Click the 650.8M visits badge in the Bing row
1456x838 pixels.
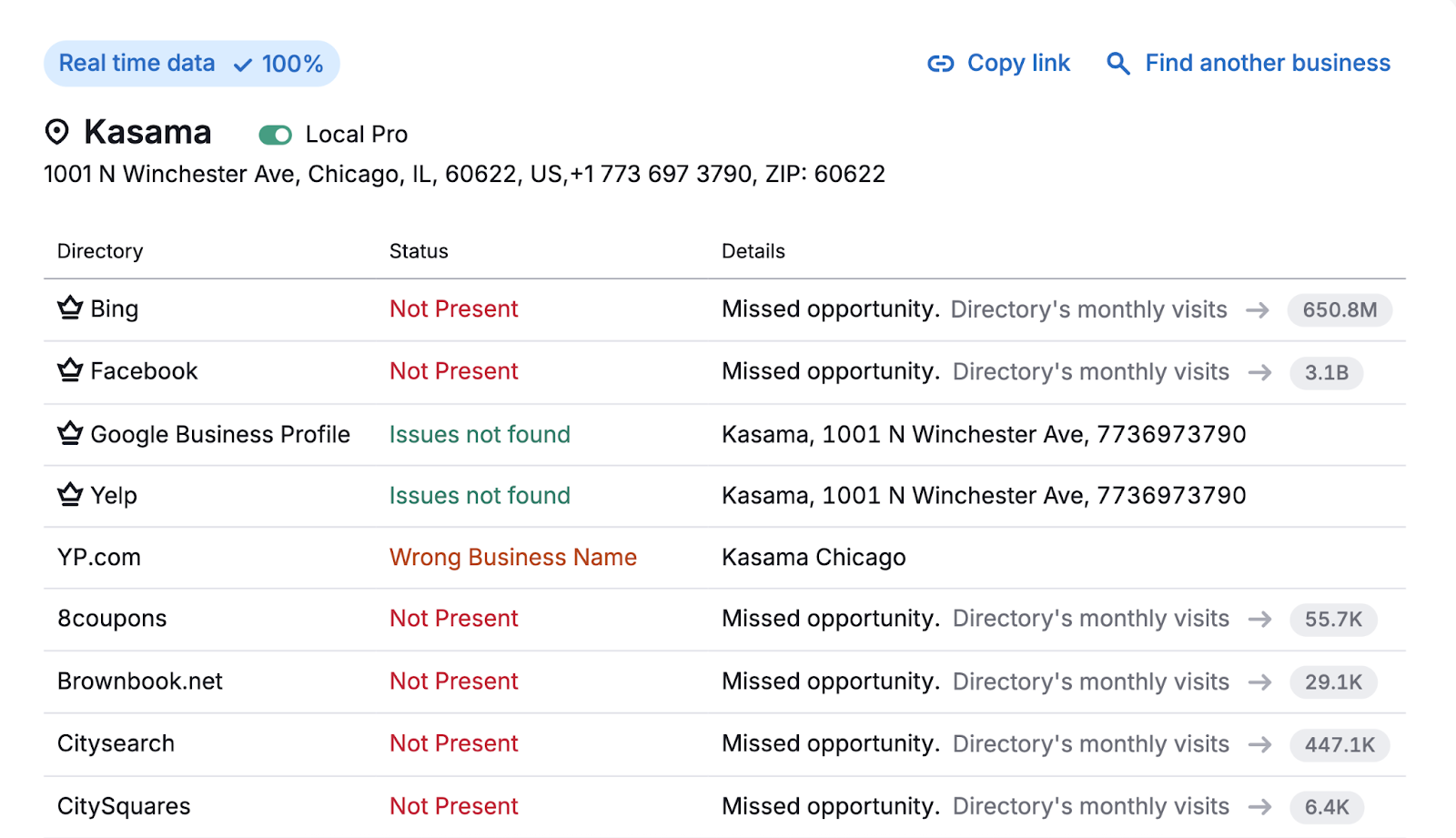tap(1339, 310)
